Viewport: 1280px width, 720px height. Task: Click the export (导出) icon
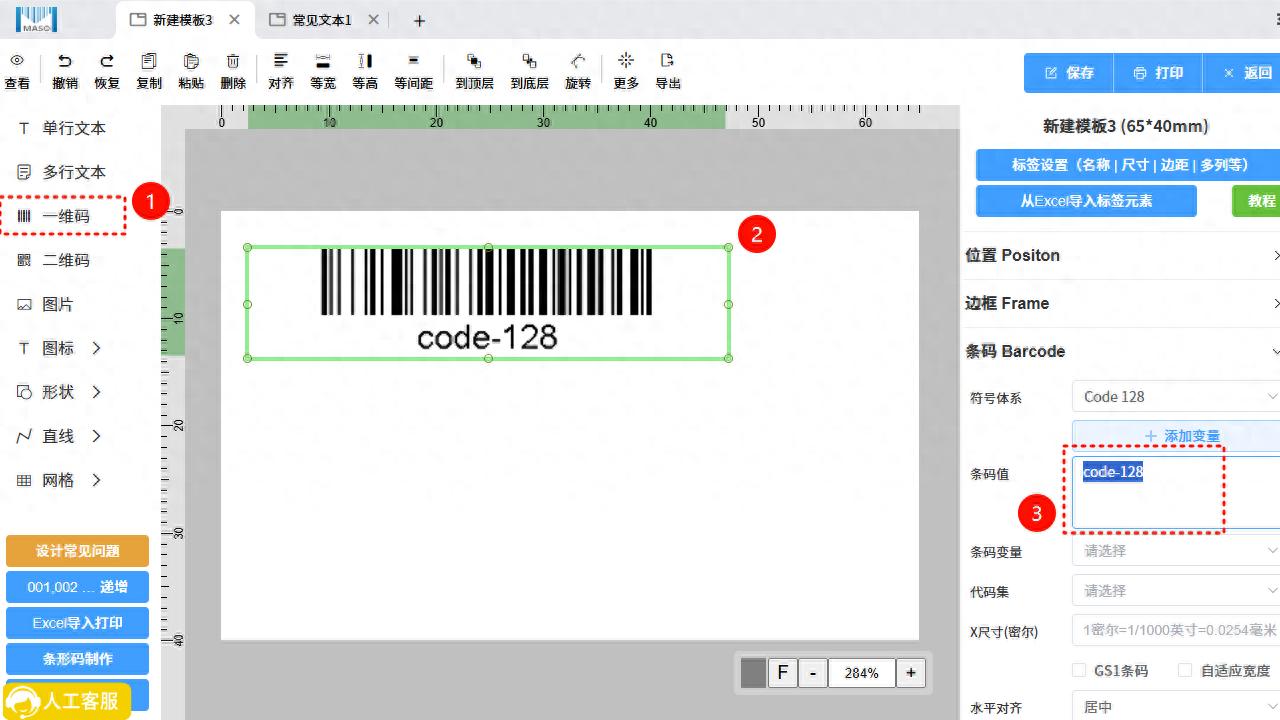click(x=667, y=62)
